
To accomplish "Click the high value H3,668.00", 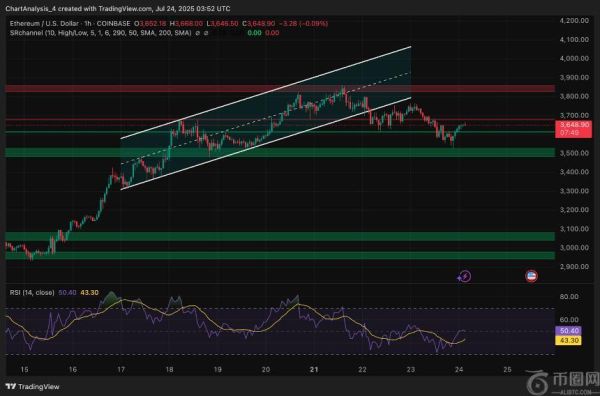I will click(x=186, y=24).
